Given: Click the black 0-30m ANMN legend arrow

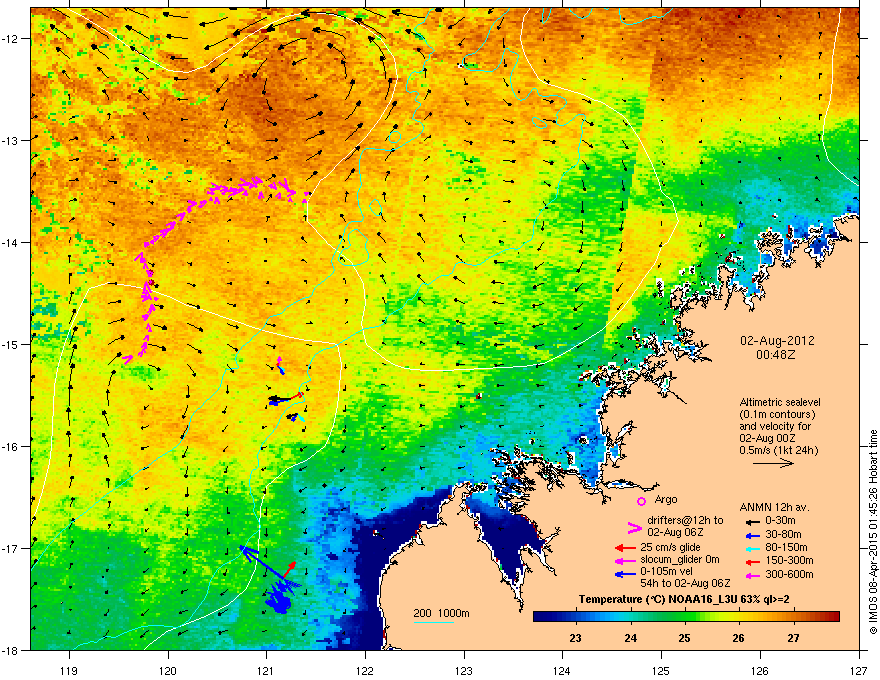Looking at the screenshot, I should [751, 521].
